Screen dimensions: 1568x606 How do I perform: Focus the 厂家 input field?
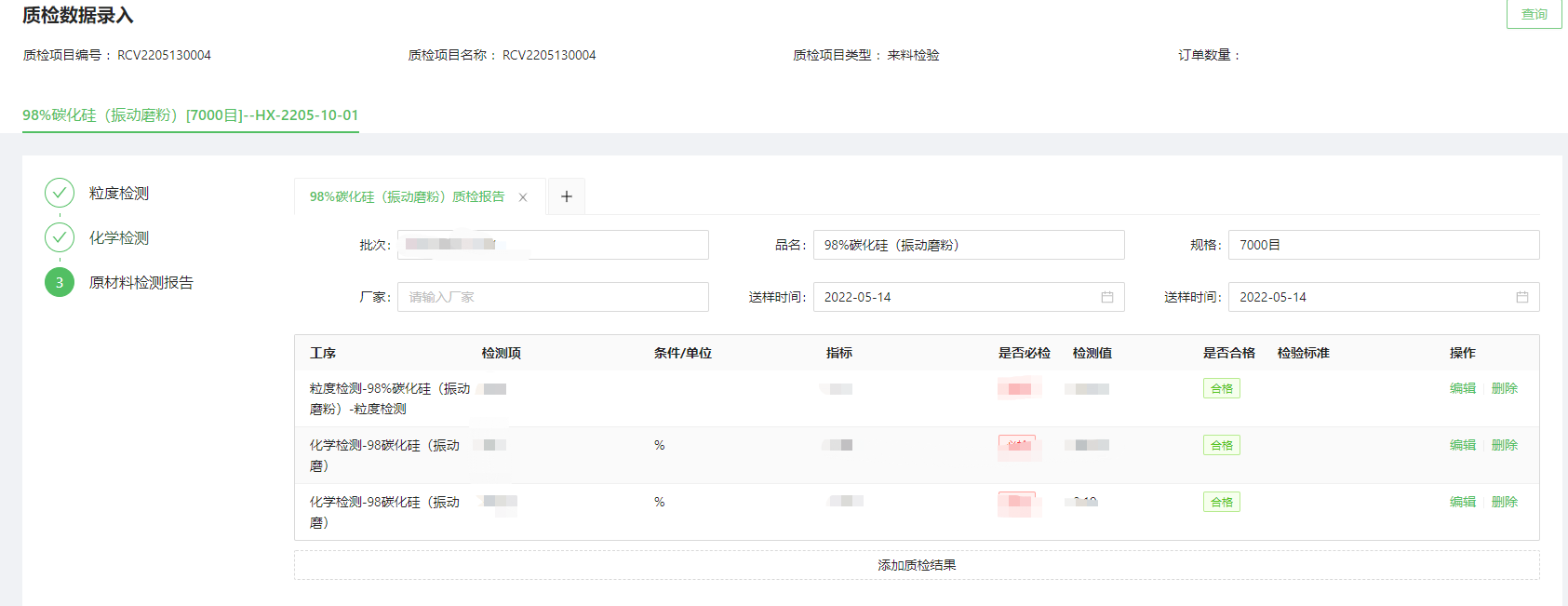(553, 297)
